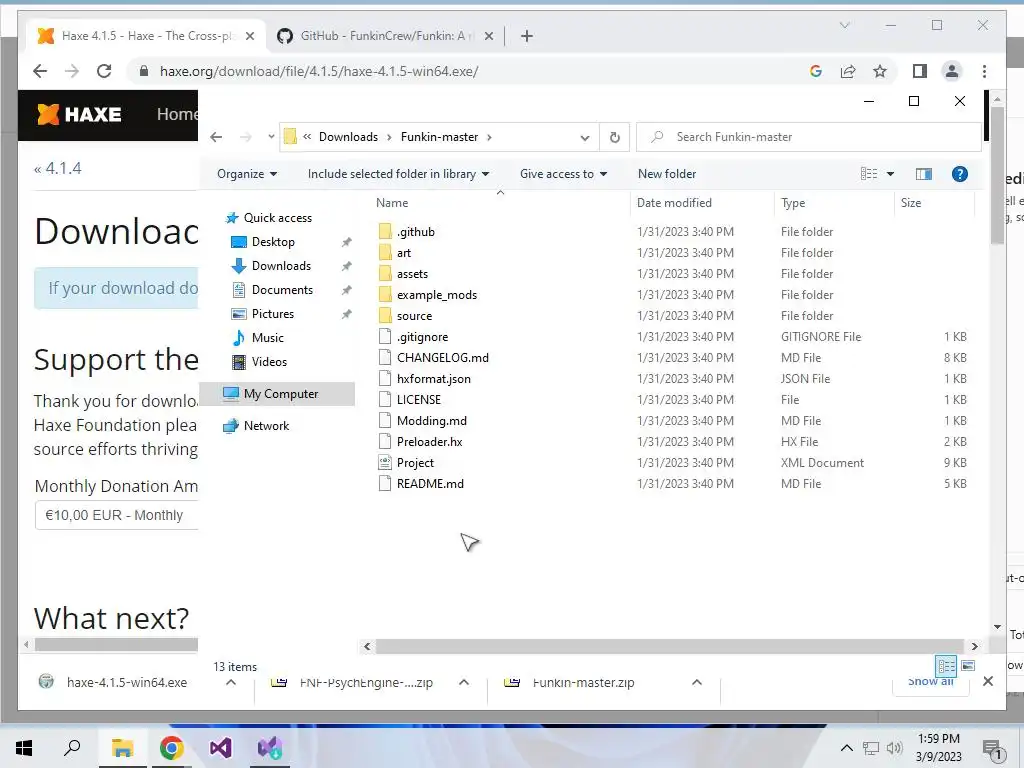Open Windows Start menu
This screenshot has height=768, width=1024.
tap(24, 748)
